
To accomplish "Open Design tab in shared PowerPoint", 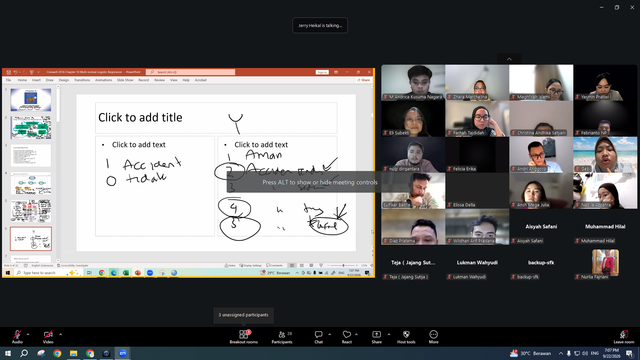I will point(64,80).
